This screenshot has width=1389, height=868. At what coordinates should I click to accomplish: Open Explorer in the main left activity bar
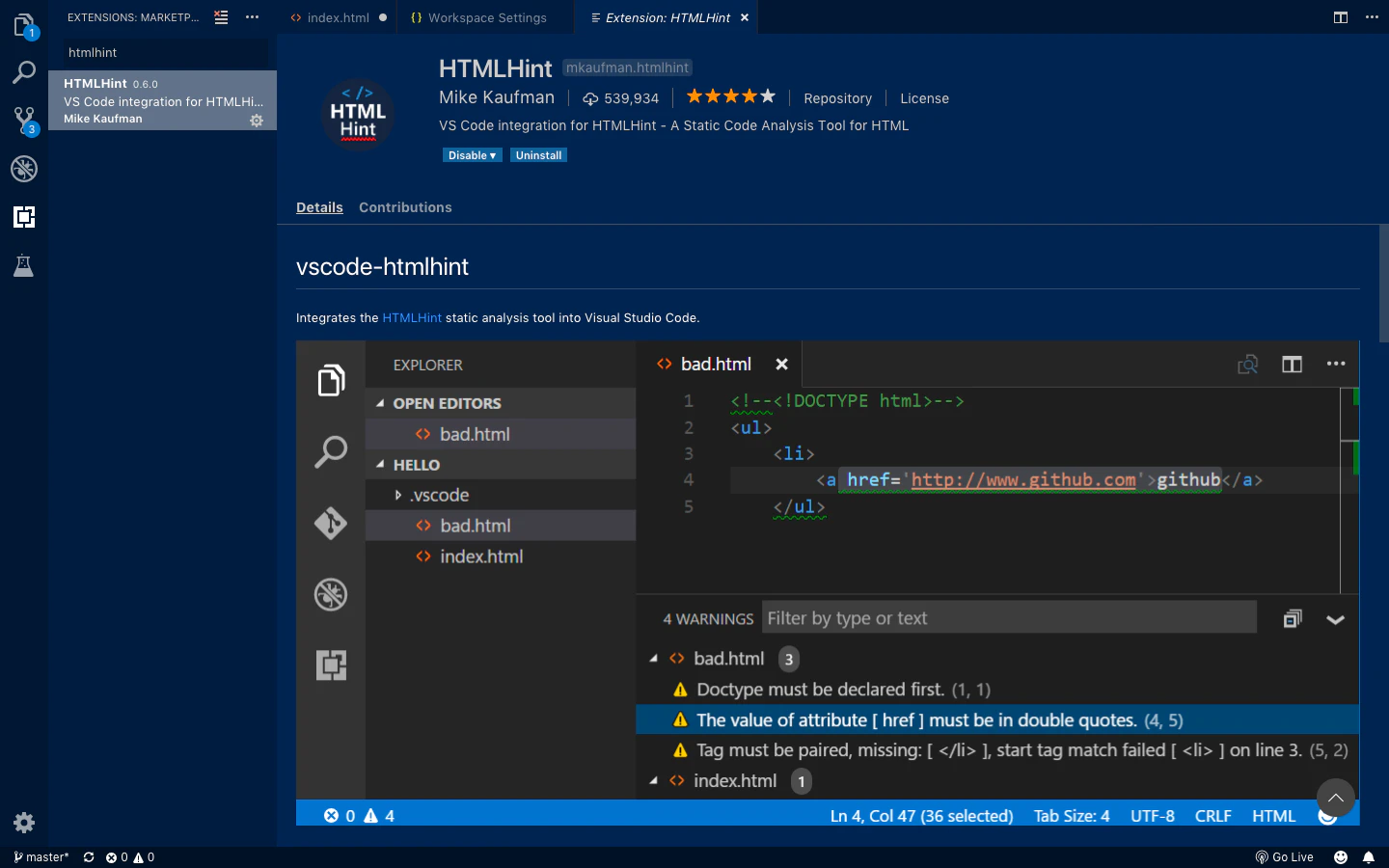24,24
